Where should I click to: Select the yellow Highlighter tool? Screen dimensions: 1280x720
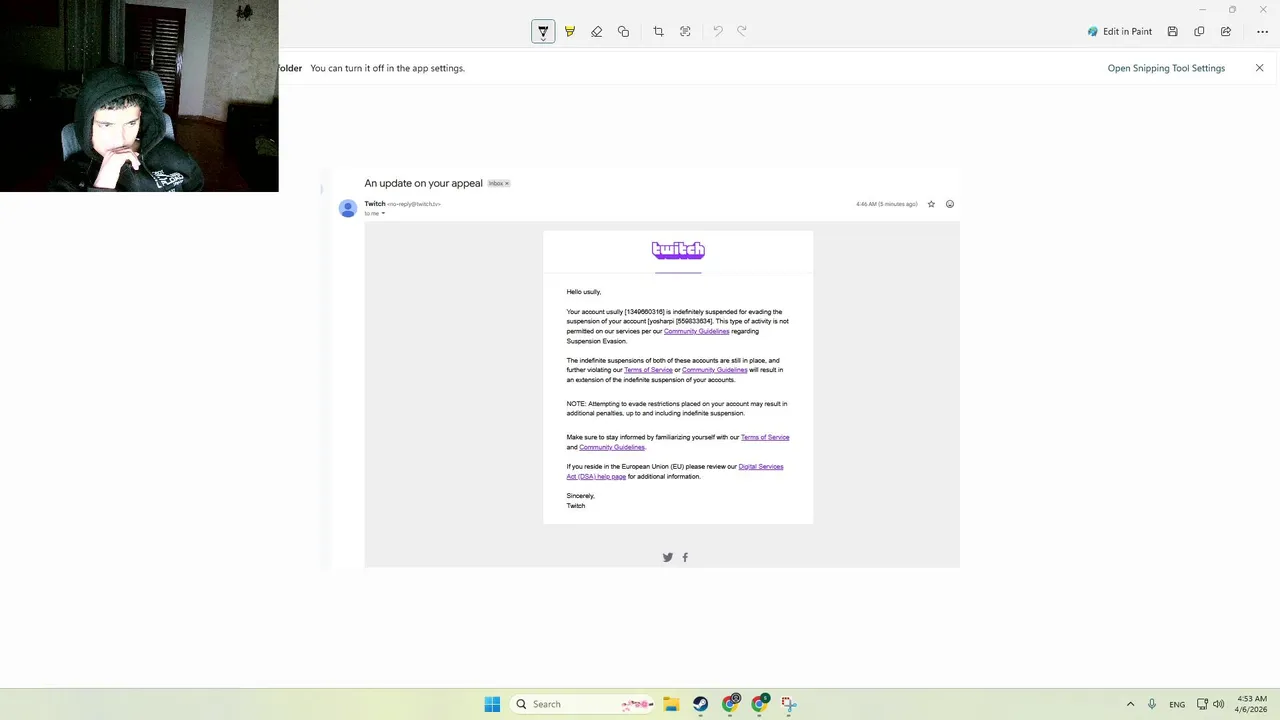(570, 31)
